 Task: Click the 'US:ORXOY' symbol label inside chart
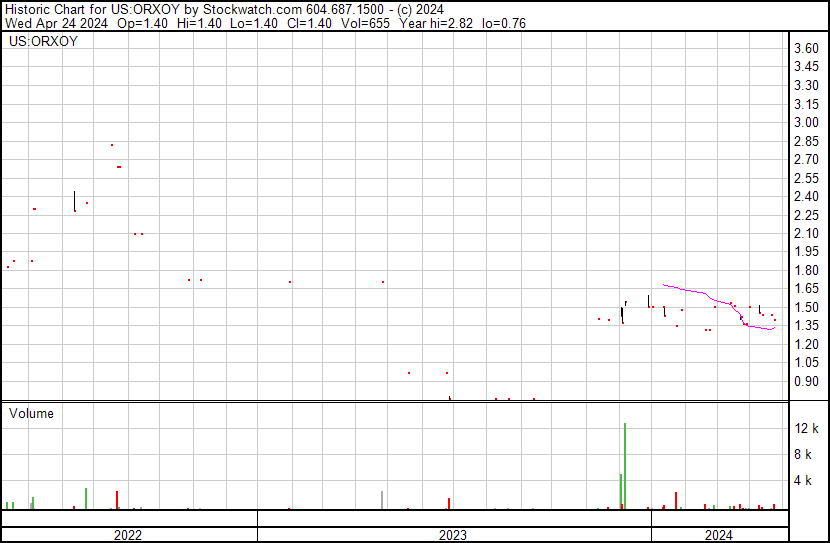[x=43, y=41]
